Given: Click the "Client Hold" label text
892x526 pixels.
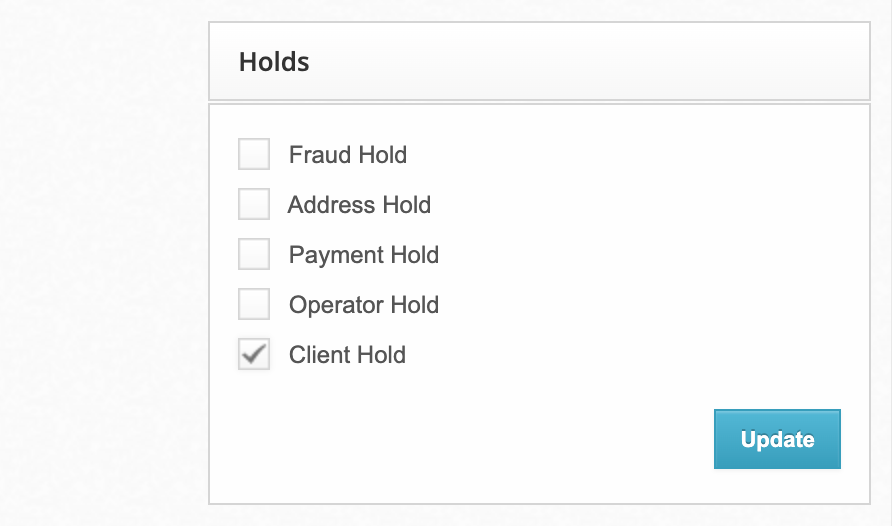Looking at the screenshot, I should (347, 355).
